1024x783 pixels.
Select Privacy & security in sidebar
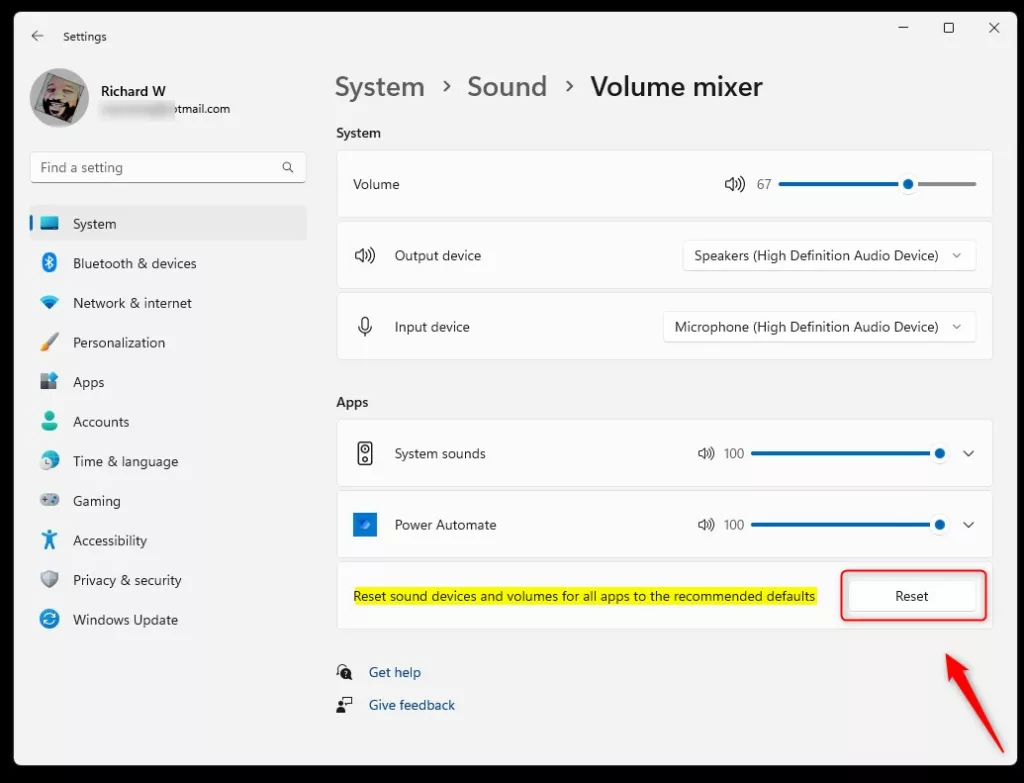click(127, 580)
